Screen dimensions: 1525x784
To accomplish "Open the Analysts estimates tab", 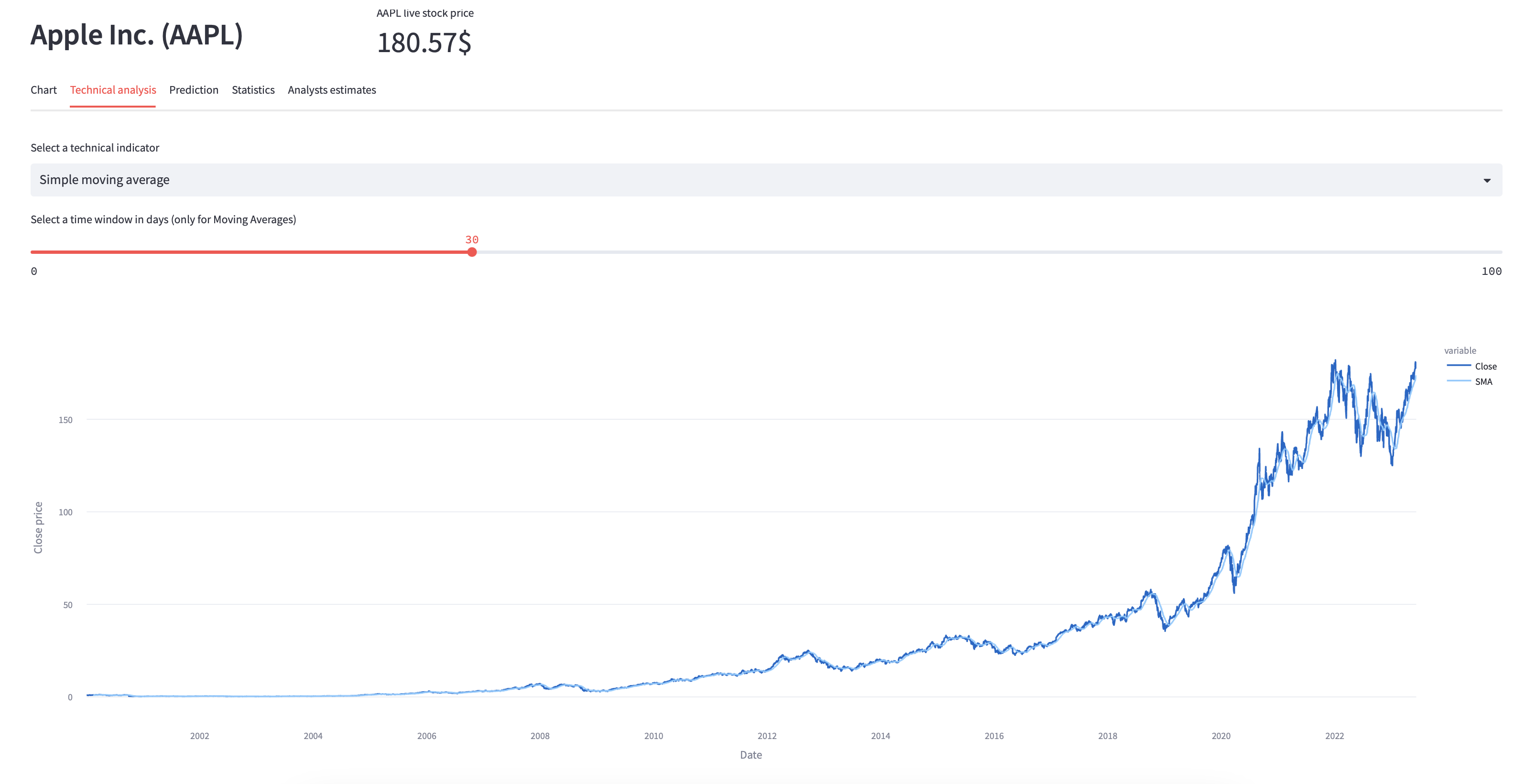I will [x=331, y=89].
